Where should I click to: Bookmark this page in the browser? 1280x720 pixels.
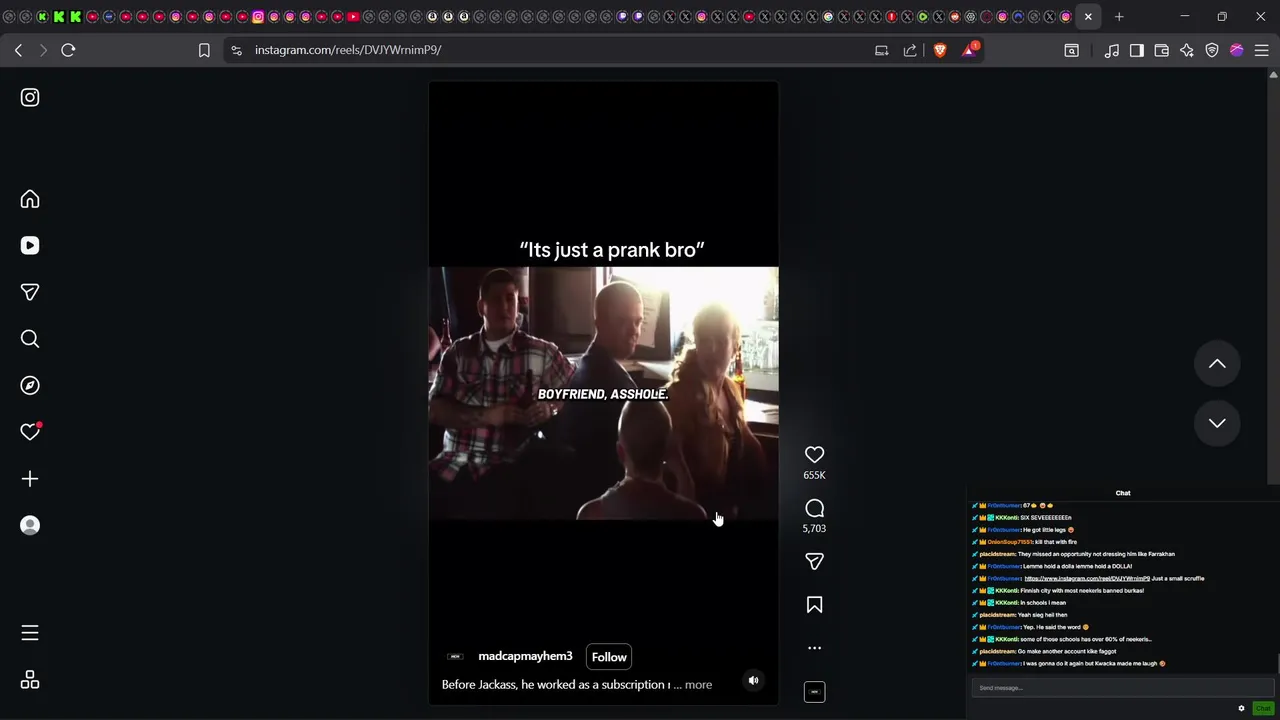pyautogui.click(x=204, y=50)
